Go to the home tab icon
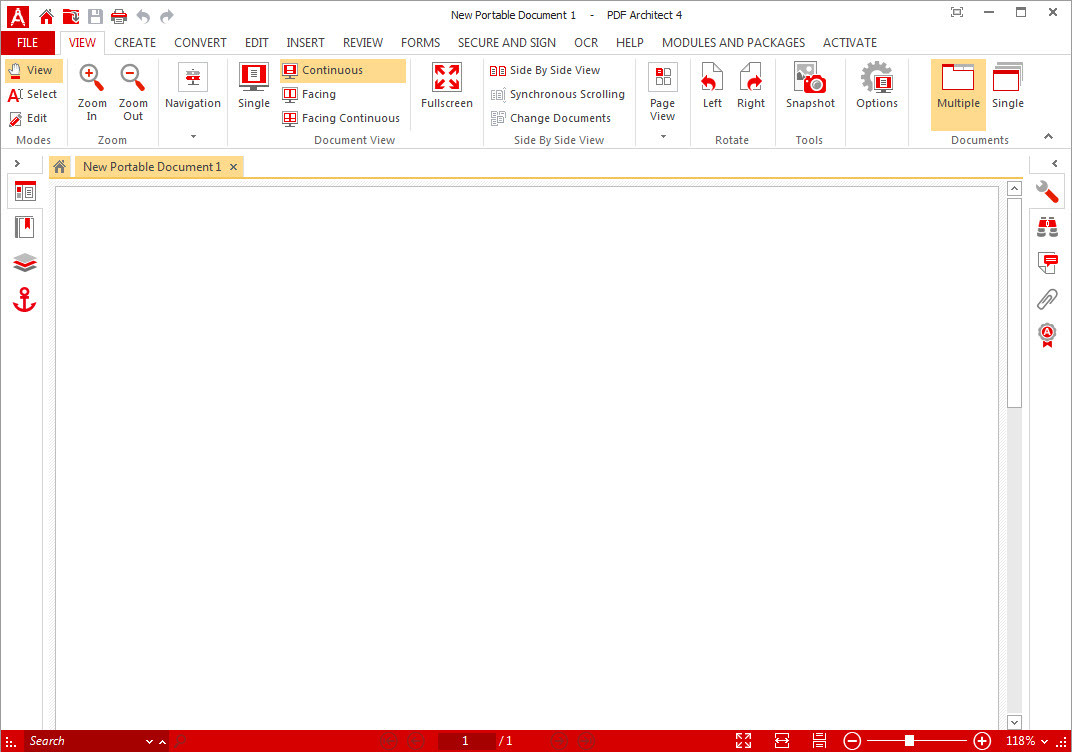1072x752 pixels. 59,167
